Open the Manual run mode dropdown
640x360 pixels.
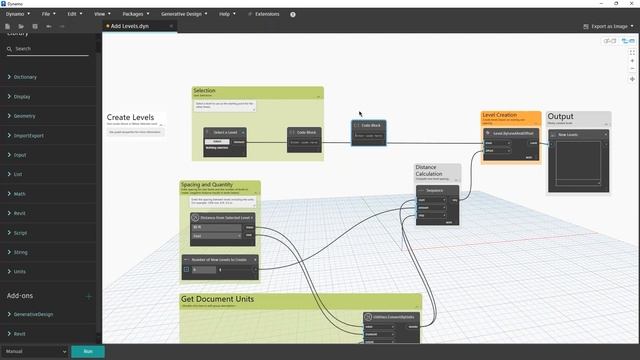click(35, 351)
